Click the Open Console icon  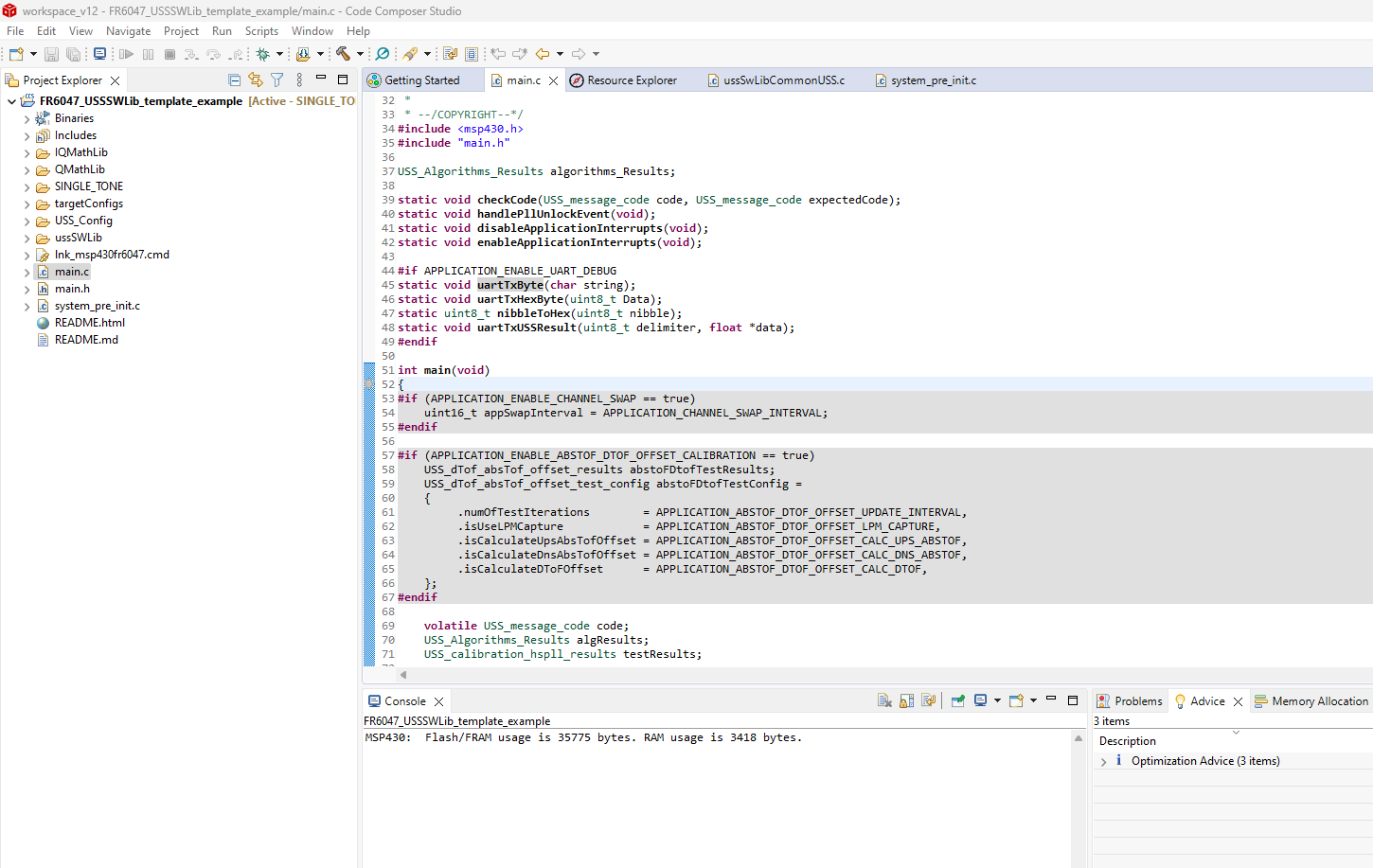coord(1016,701)
